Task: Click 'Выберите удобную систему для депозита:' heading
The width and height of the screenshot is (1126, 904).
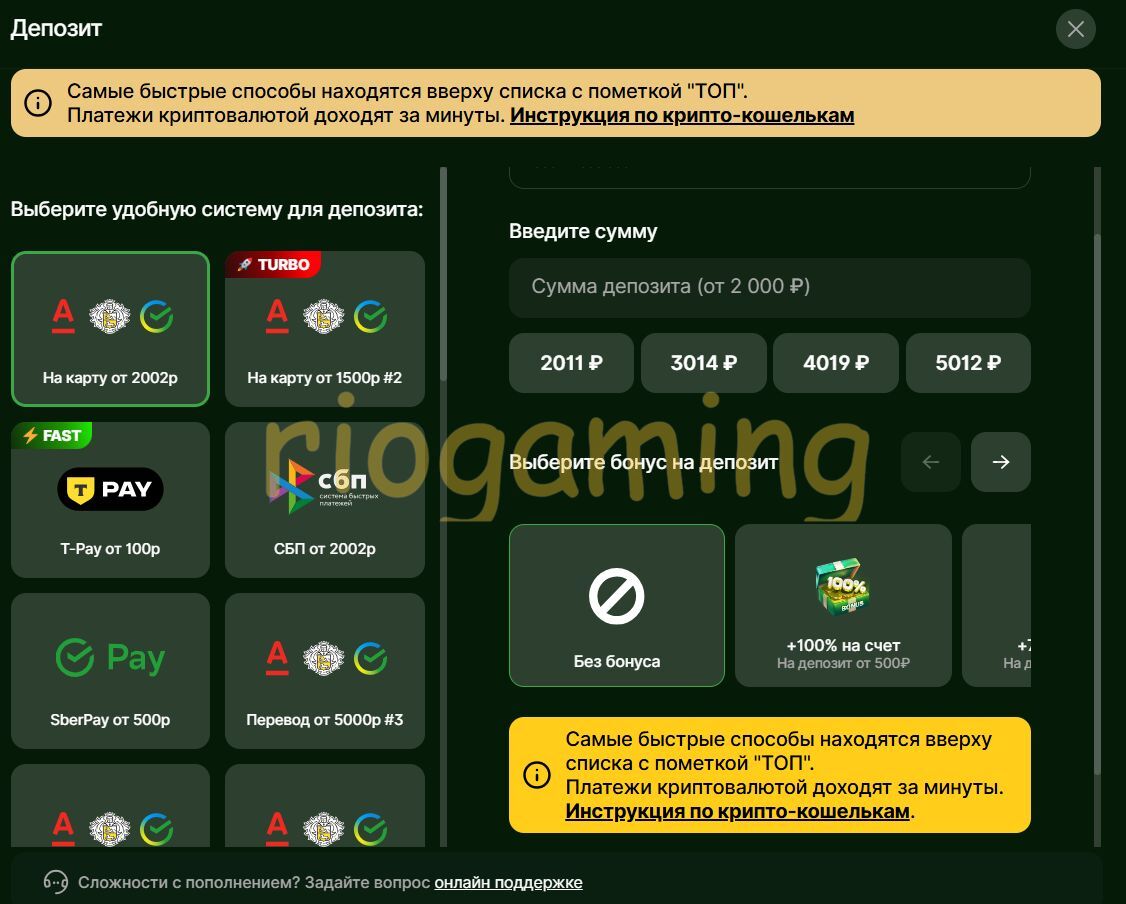Action: tap(217, 210)
